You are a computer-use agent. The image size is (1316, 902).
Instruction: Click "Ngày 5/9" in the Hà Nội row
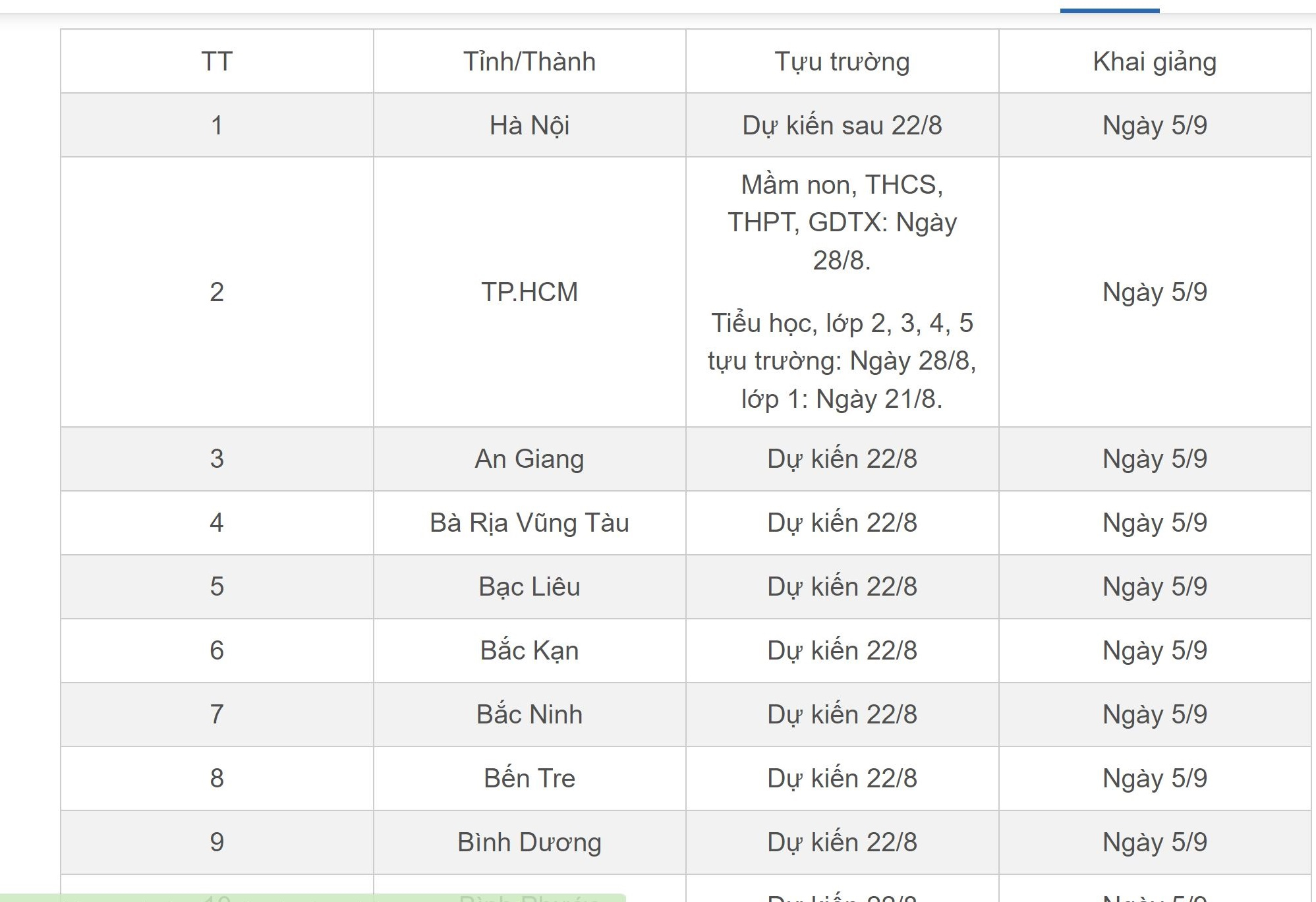pos(1155,125)
